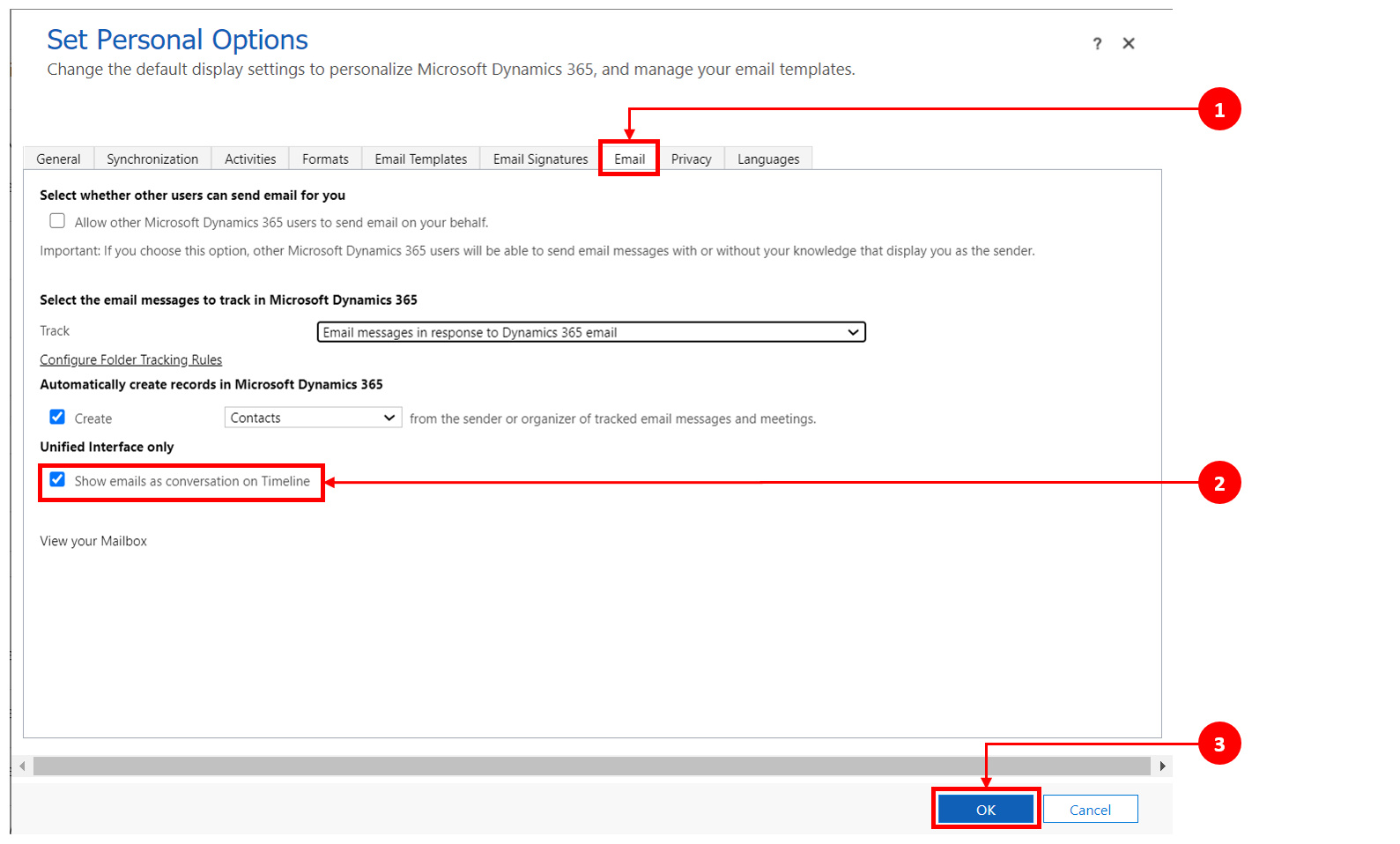The width and height of the screenshot is (1400, 844).
Task: Go to the Formats tab
Action: (325, 159)
